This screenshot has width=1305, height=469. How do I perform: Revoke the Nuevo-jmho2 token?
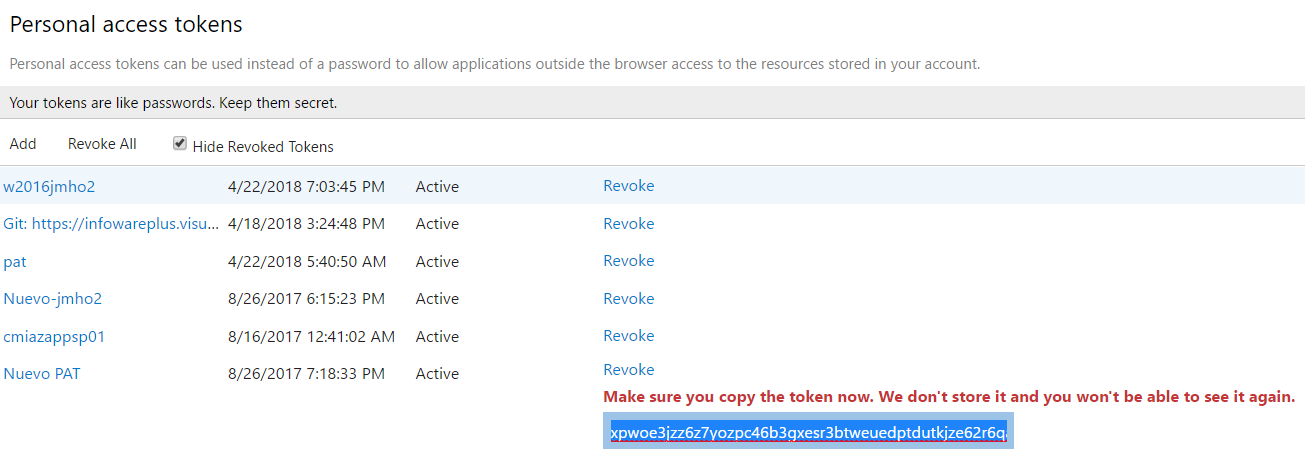point(629,299)
